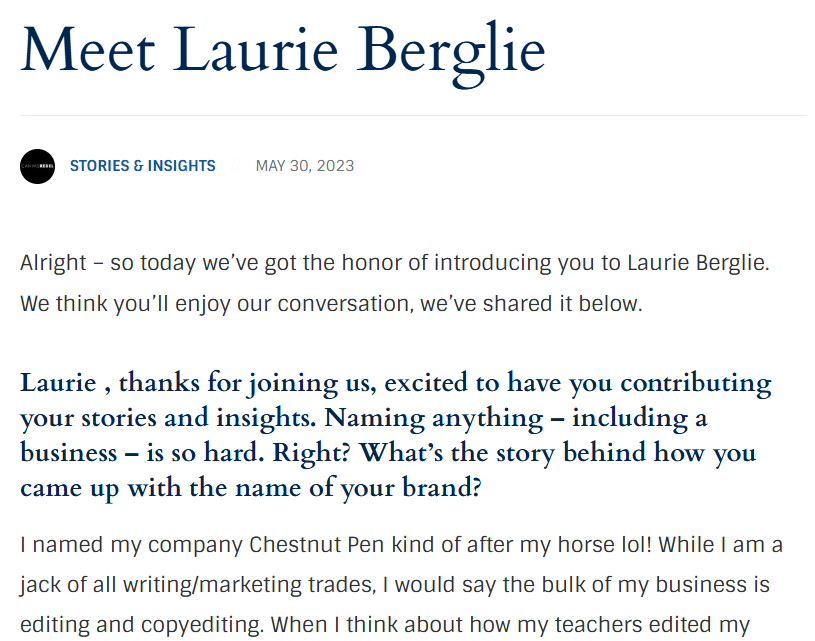Click the horizontal divider line under the title
The width and height of the screenshot is (815, 641).
[413, 115]
